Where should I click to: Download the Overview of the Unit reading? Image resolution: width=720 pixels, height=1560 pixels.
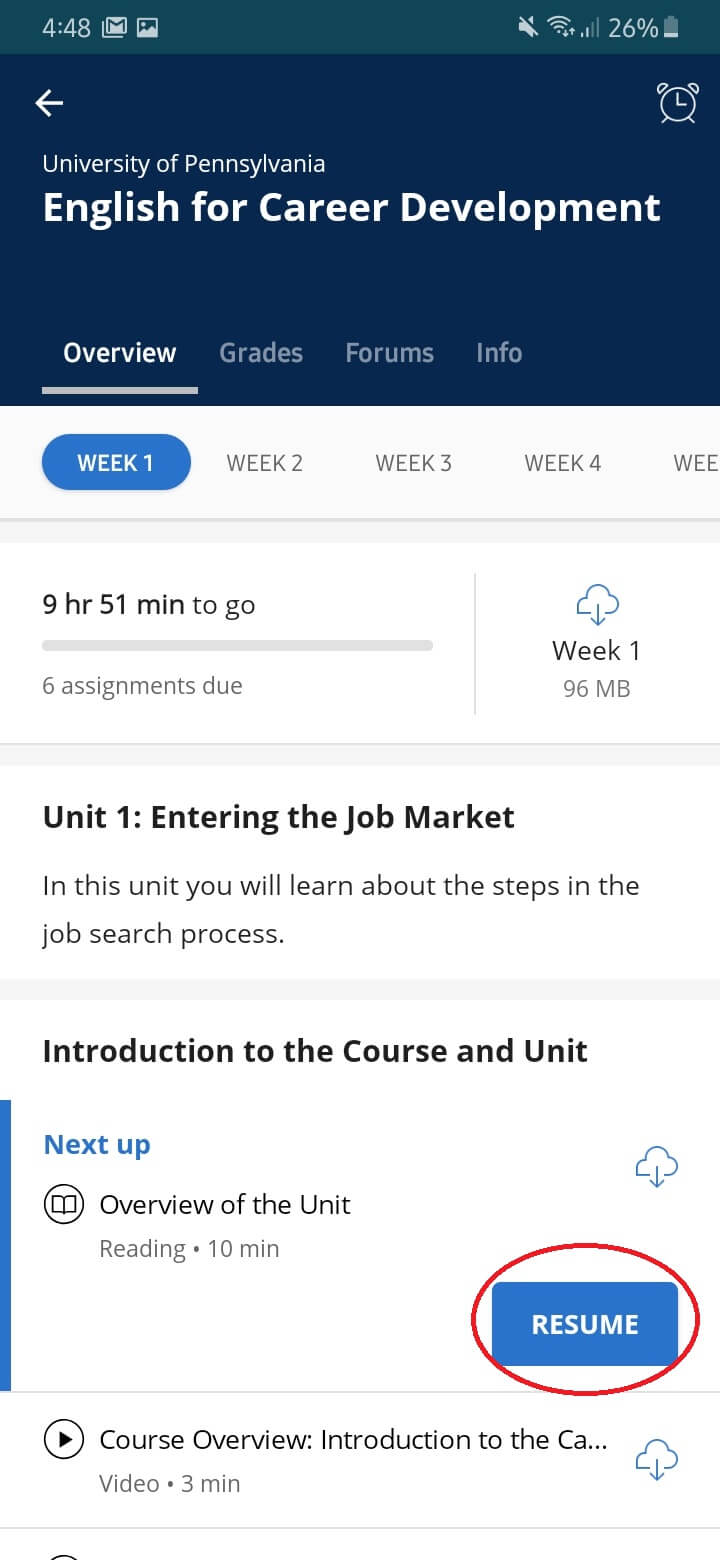657,1166
